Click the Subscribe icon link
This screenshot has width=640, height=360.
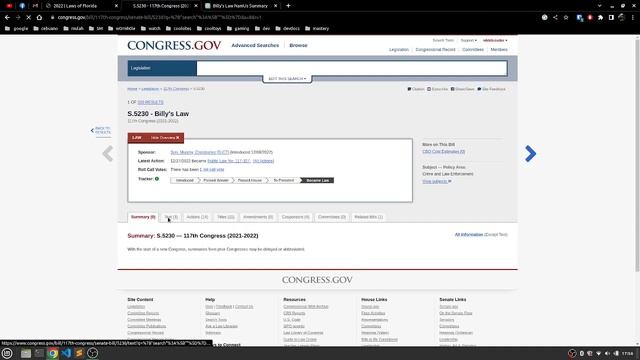click(x=437, y=89)
